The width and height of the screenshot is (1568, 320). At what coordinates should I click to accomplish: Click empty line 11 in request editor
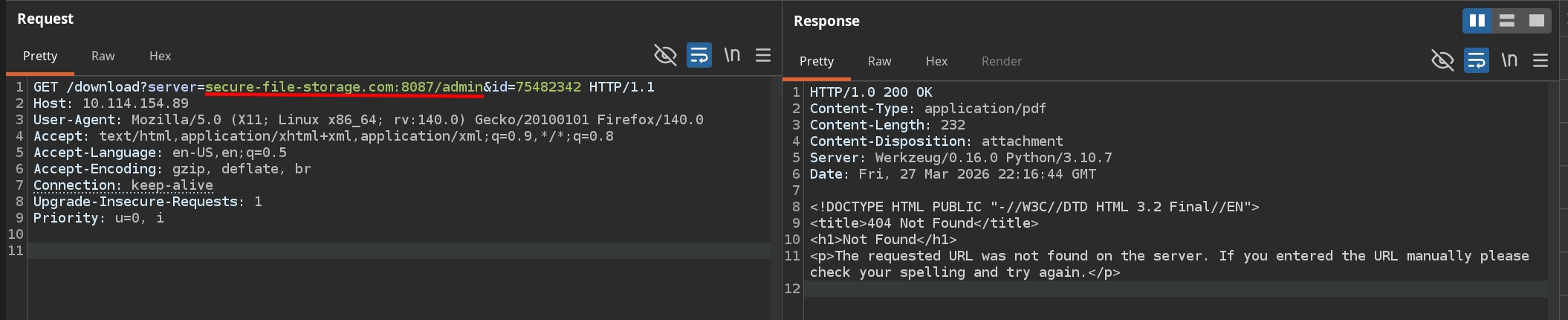tap(372, 251)
